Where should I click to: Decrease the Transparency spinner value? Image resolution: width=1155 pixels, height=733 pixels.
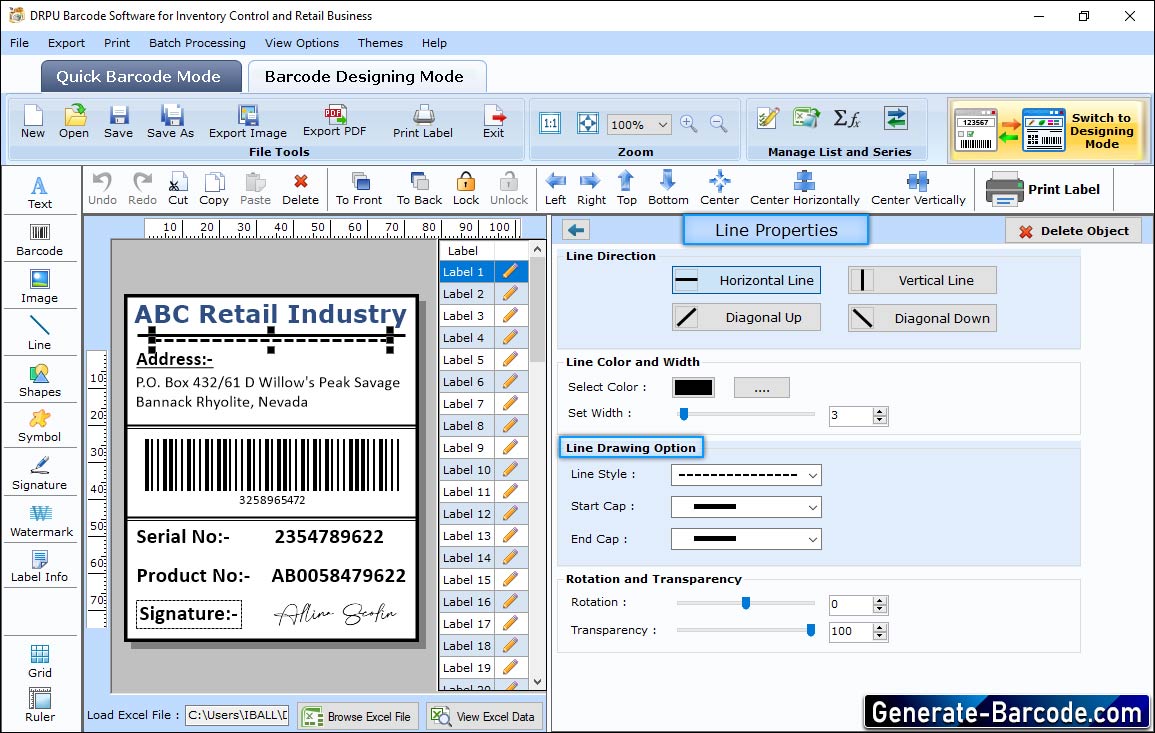tap(880, 636)
